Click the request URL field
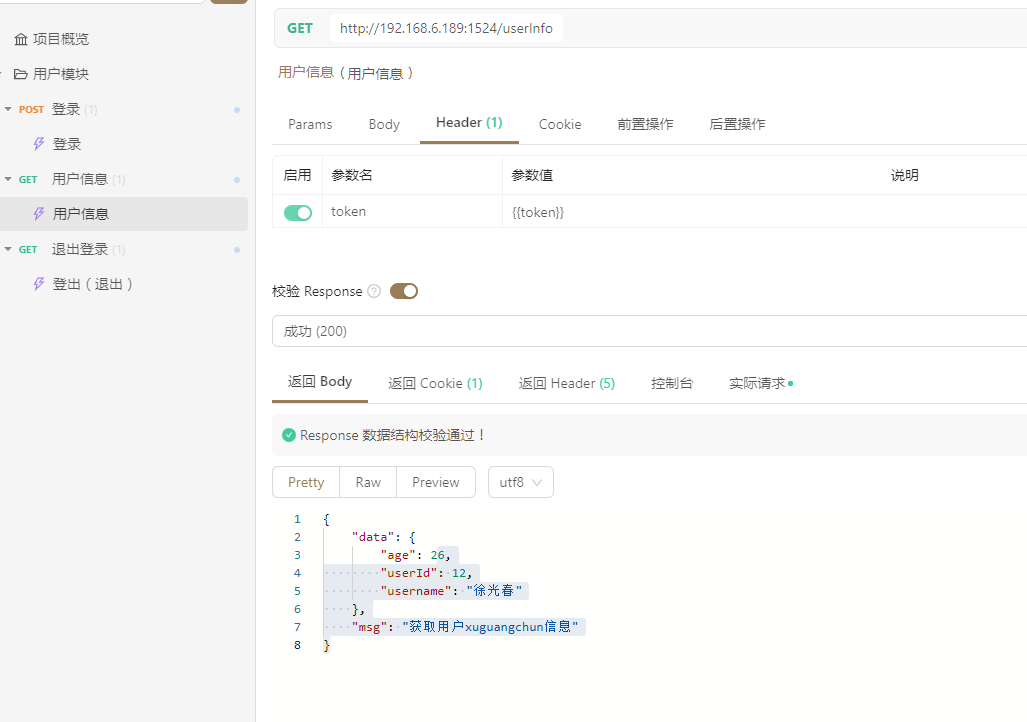 point(446,28)
